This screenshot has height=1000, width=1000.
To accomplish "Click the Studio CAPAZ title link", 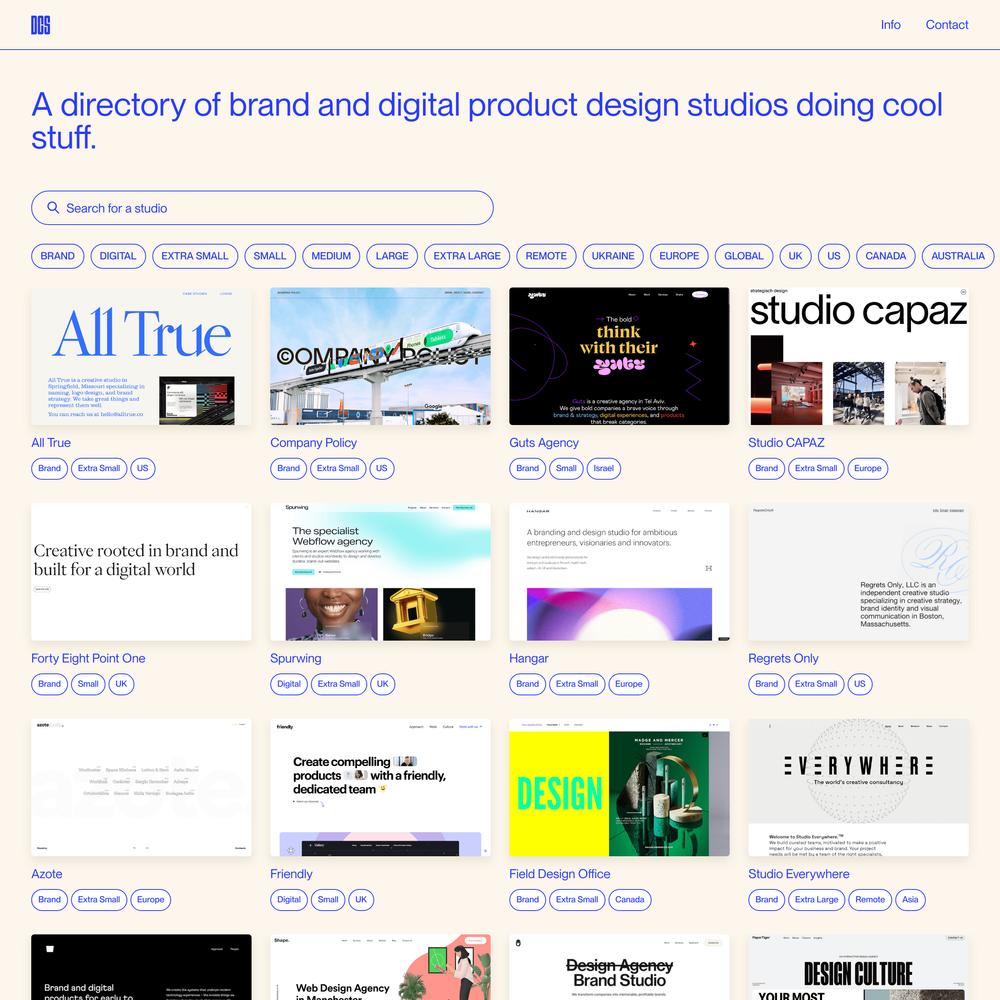I will pos(786,443).
